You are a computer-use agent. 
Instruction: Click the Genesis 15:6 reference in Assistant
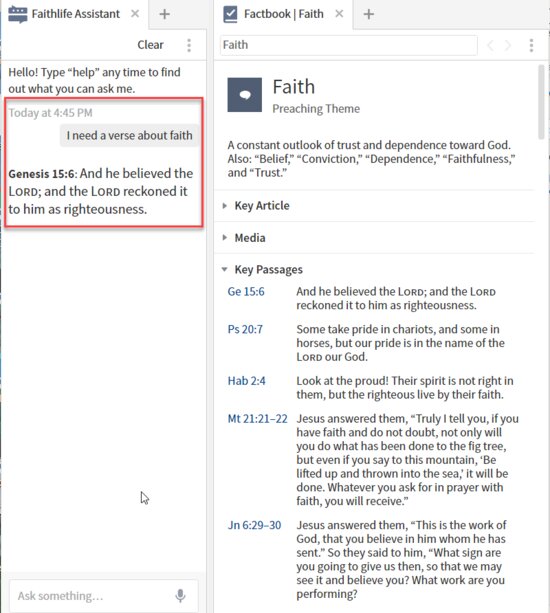tap(41, 174)
